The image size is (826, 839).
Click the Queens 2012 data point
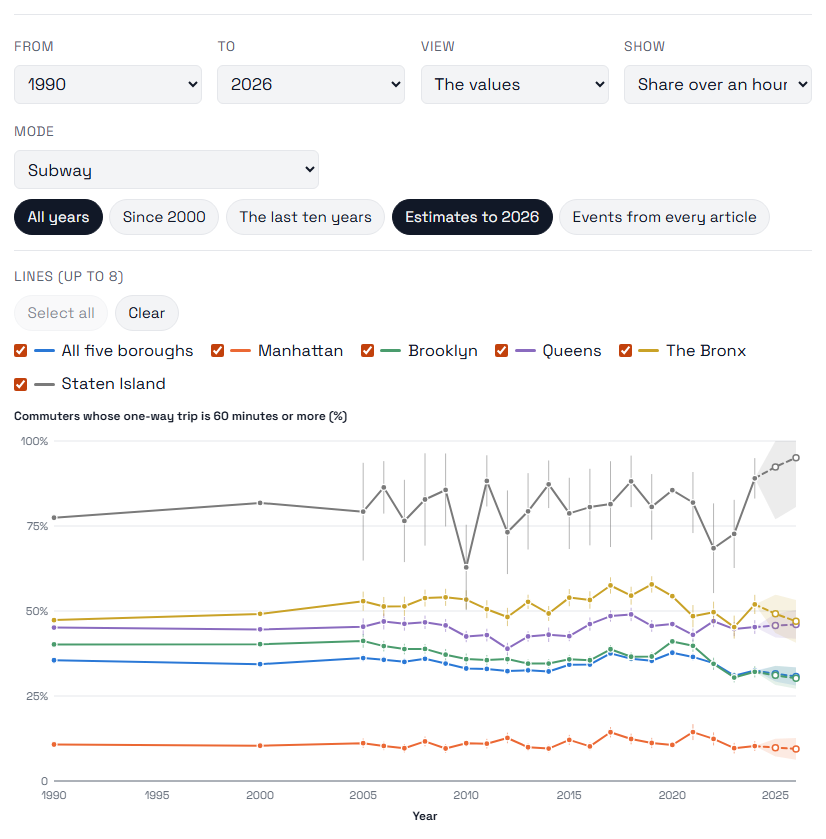tap(508, 649)
